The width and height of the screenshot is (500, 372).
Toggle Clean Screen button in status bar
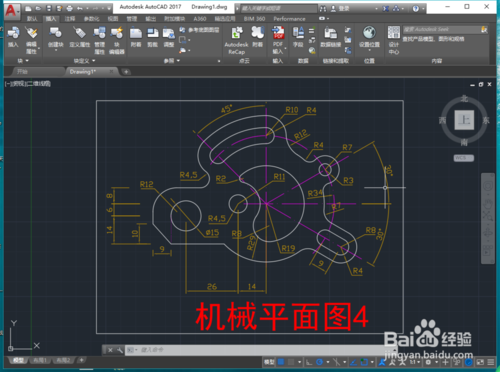(x=480, y=362)
